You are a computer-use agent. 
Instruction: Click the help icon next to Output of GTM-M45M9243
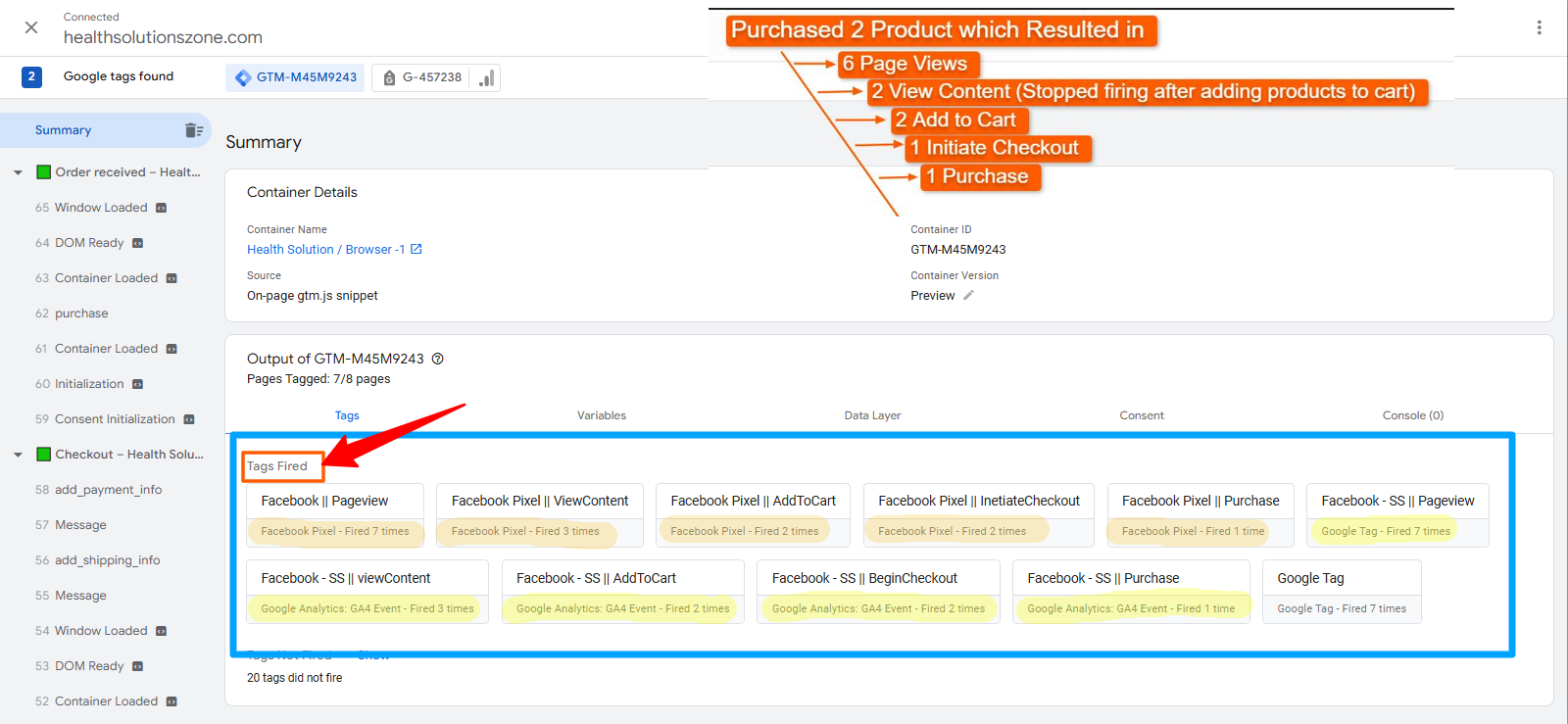[438, 359]
